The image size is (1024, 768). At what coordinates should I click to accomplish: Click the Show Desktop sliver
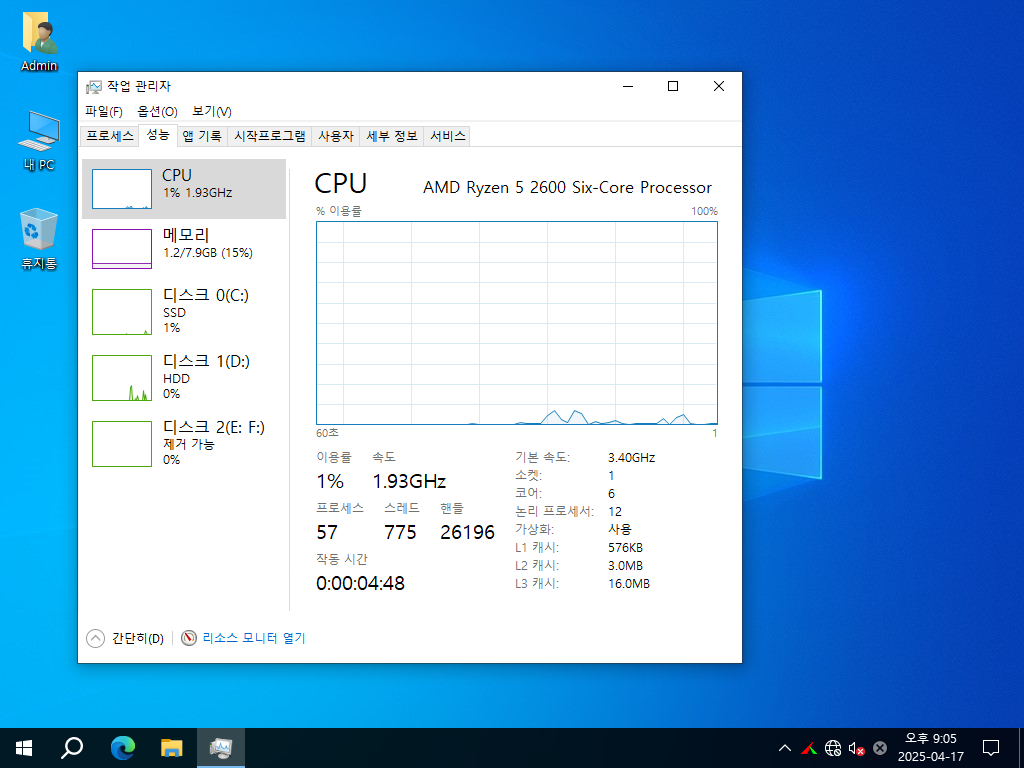pos(1021,748)
